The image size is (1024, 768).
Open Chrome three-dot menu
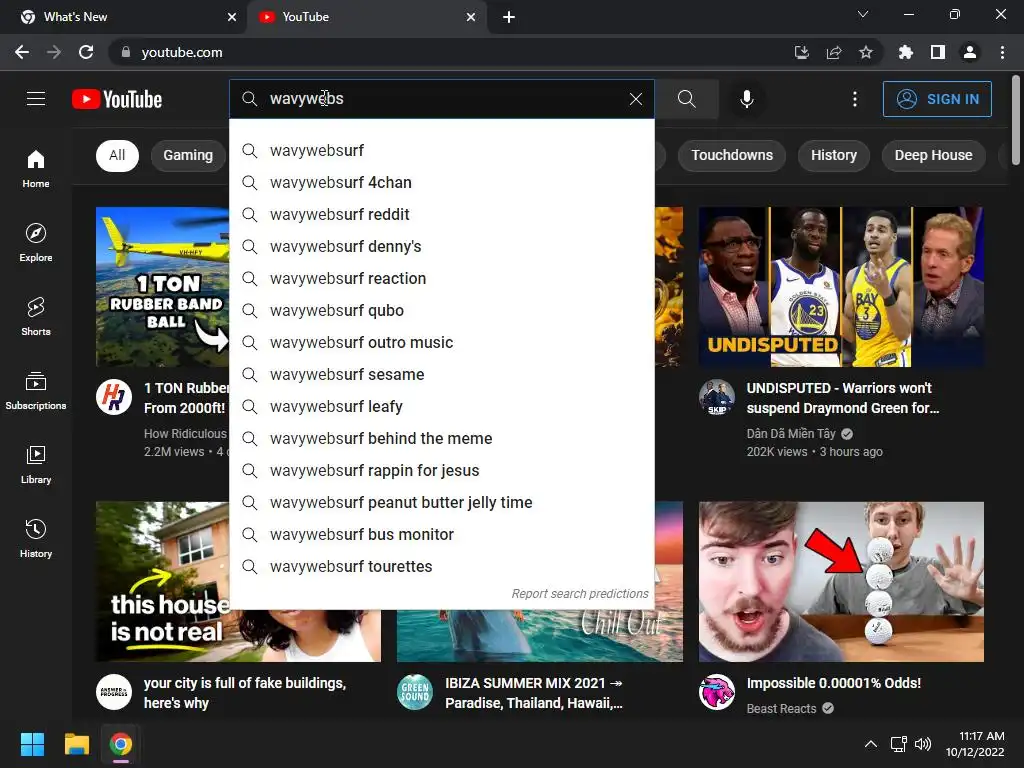[1002, 52]
